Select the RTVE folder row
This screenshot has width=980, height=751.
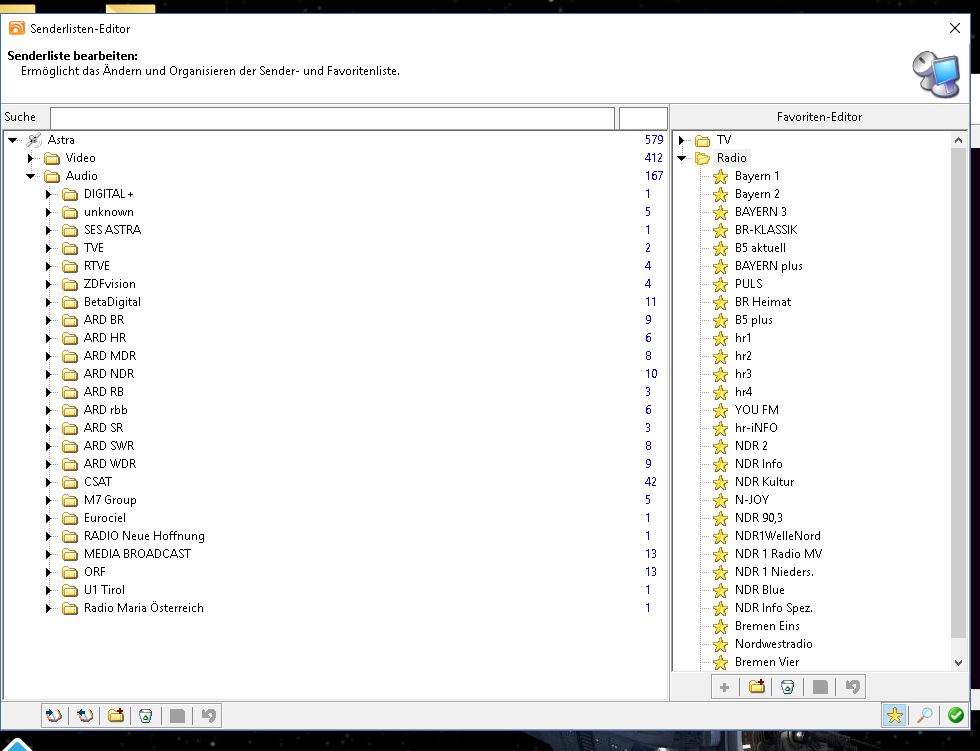pos(97,266)
